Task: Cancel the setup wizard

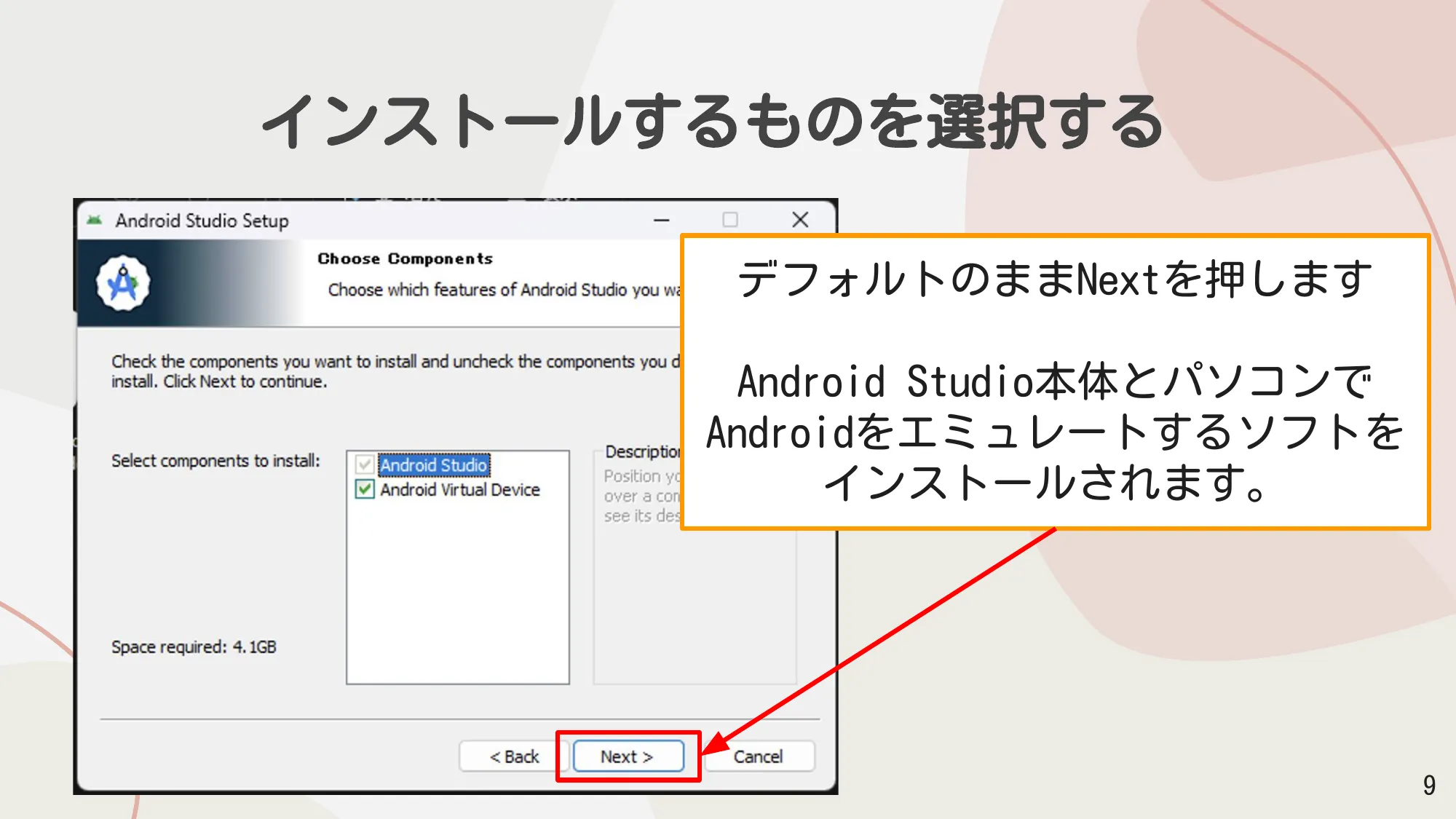Action: click(759, 756)
